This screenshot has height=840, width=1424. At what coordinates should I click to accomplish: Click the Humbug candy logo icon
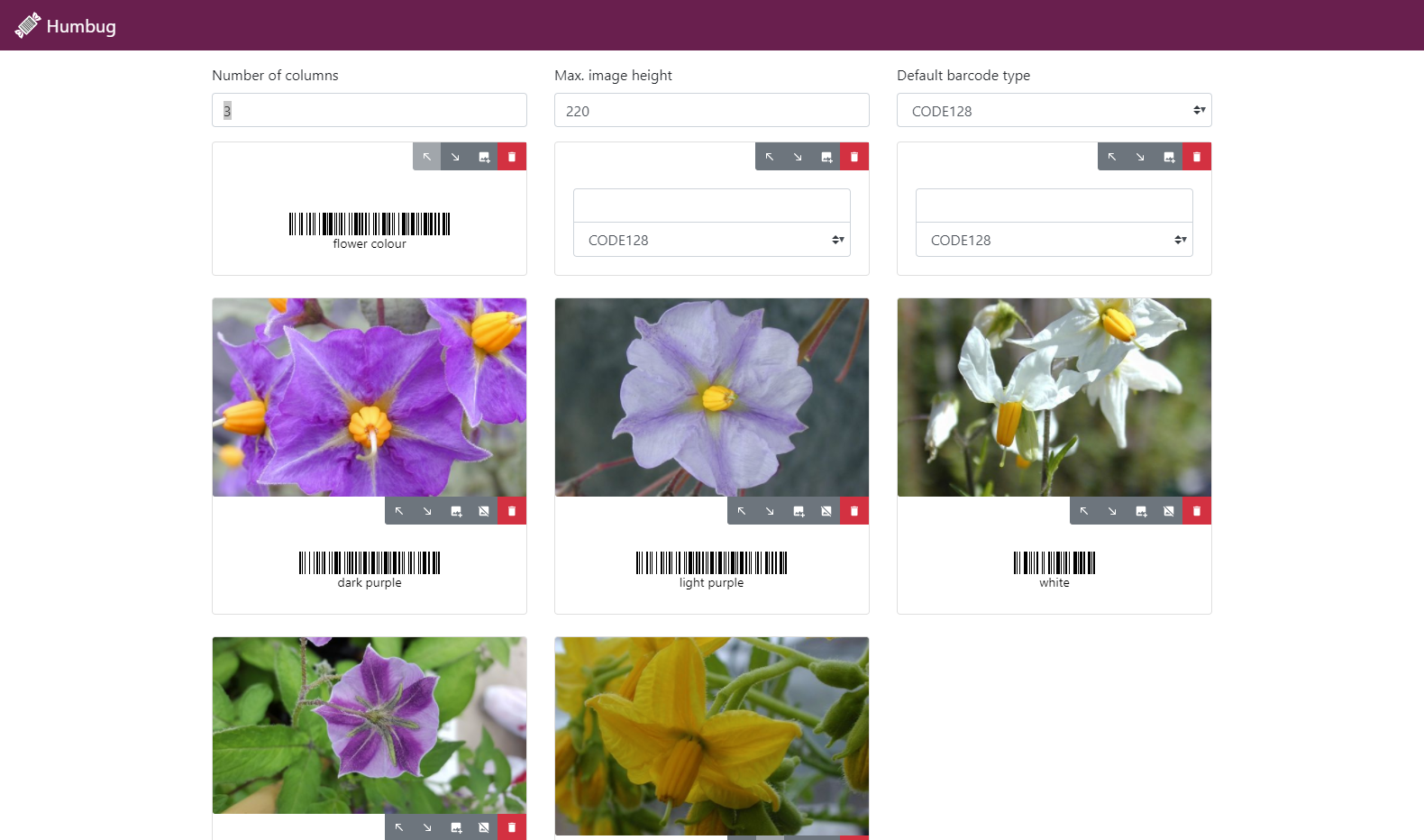click(x=27, y=25)
